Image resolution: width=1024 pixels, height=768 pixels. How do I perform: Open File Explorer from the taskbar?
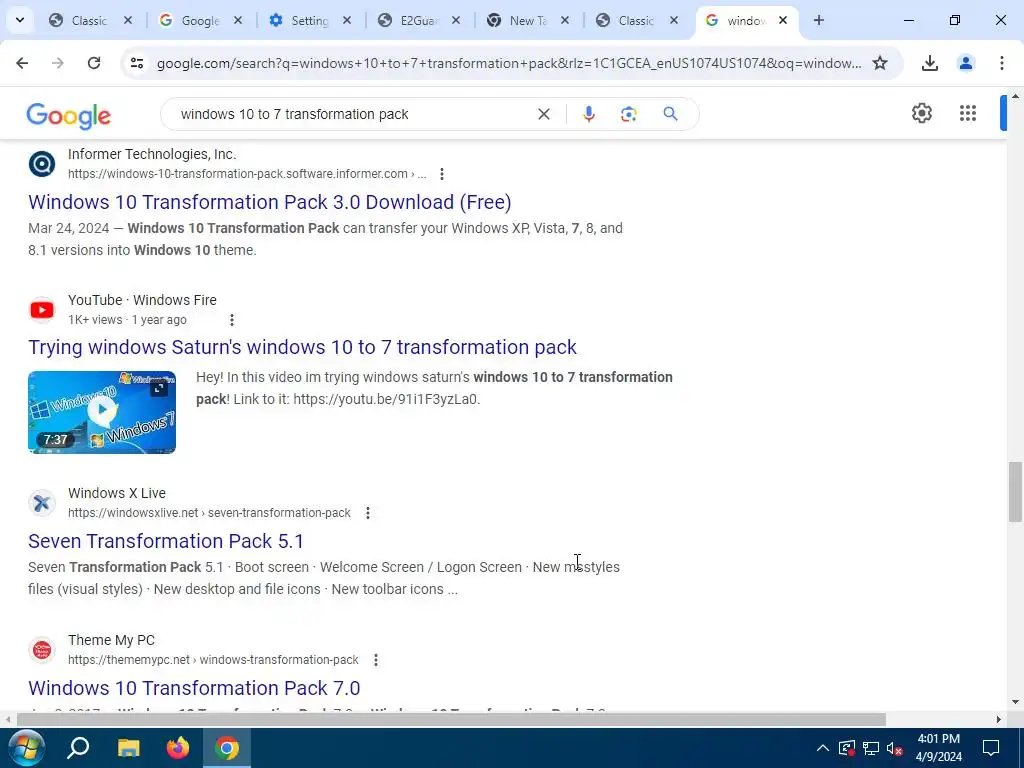coord(128,748)
